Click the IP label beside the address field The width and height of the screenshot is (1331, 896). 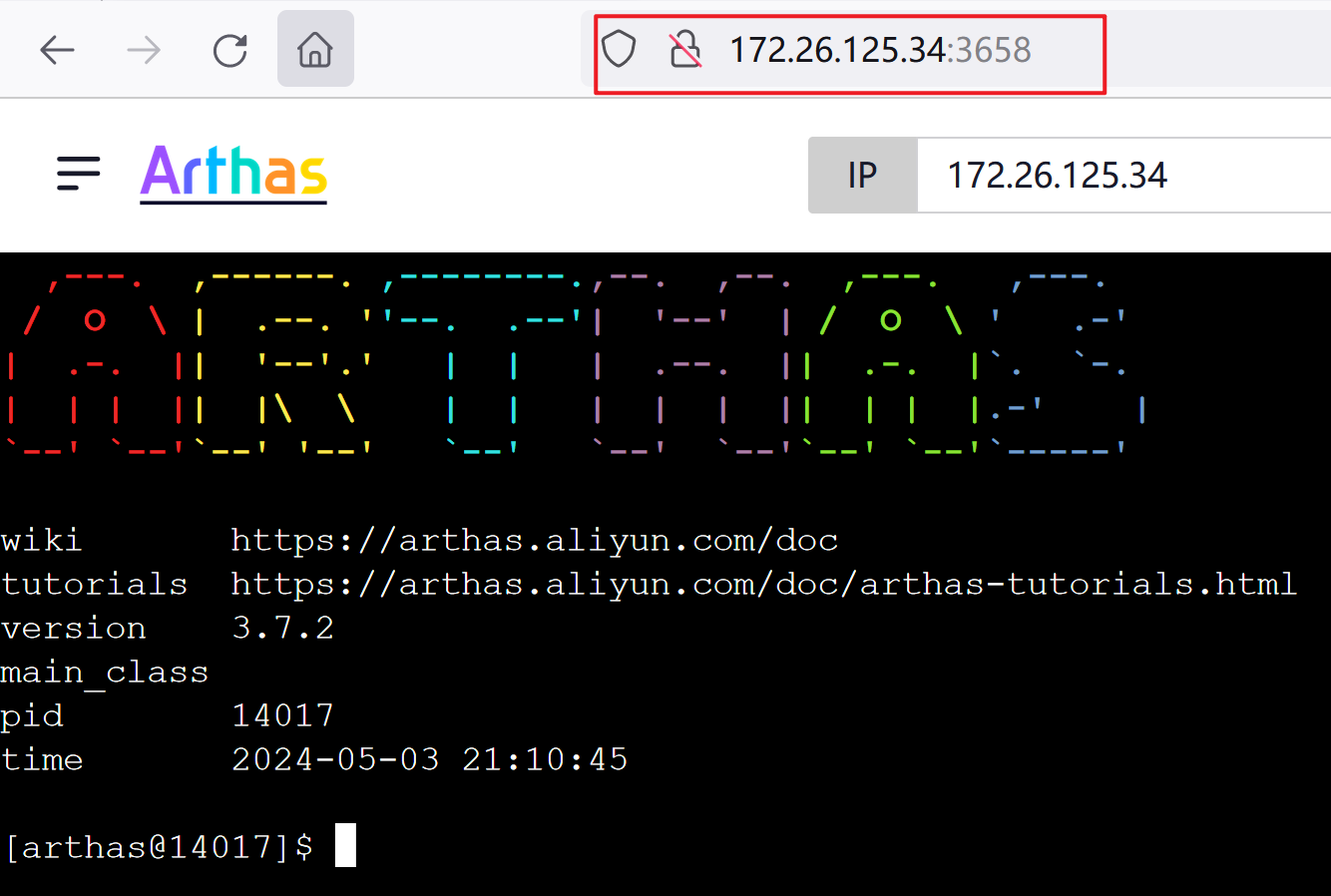(x=862, y=176)
